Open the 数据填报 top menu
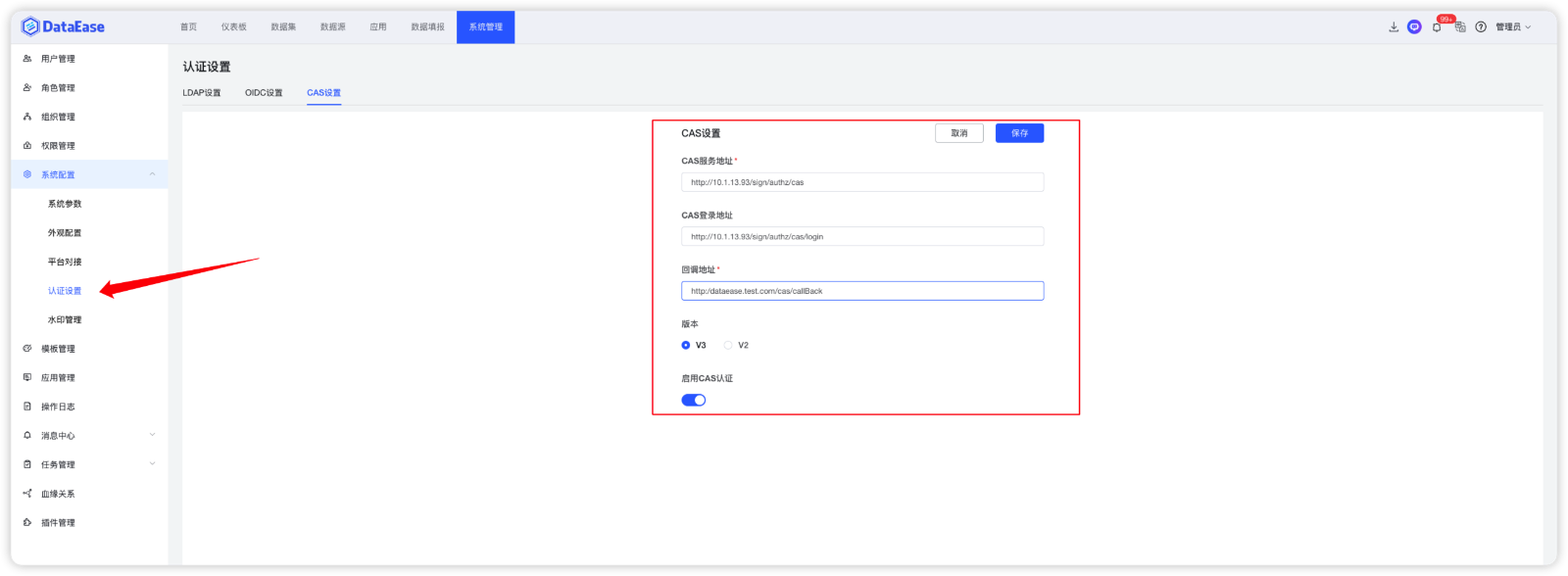 (x=427, y=27)
